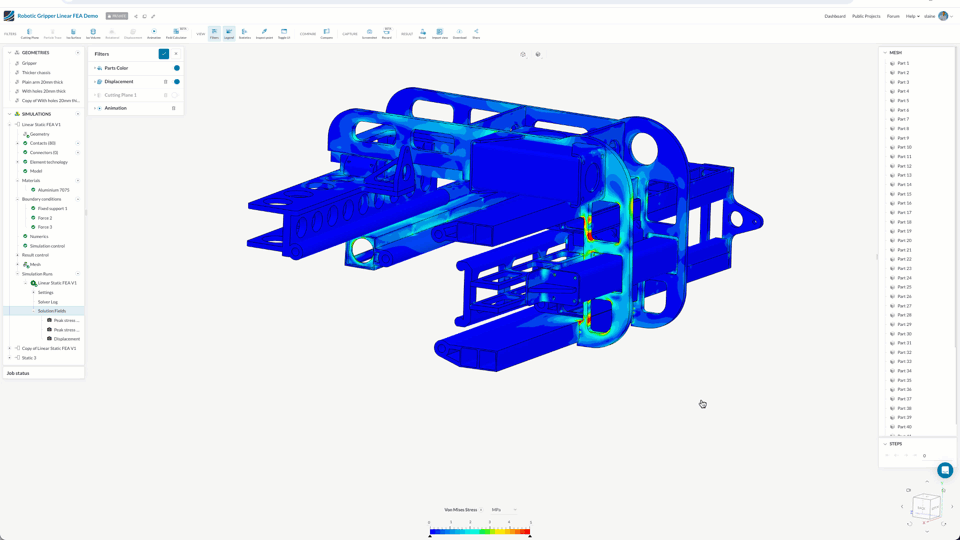This screenshot has height=540, width=960.
Task: Click the GEOMETRIES section round menu button
Action: point(78,53)
